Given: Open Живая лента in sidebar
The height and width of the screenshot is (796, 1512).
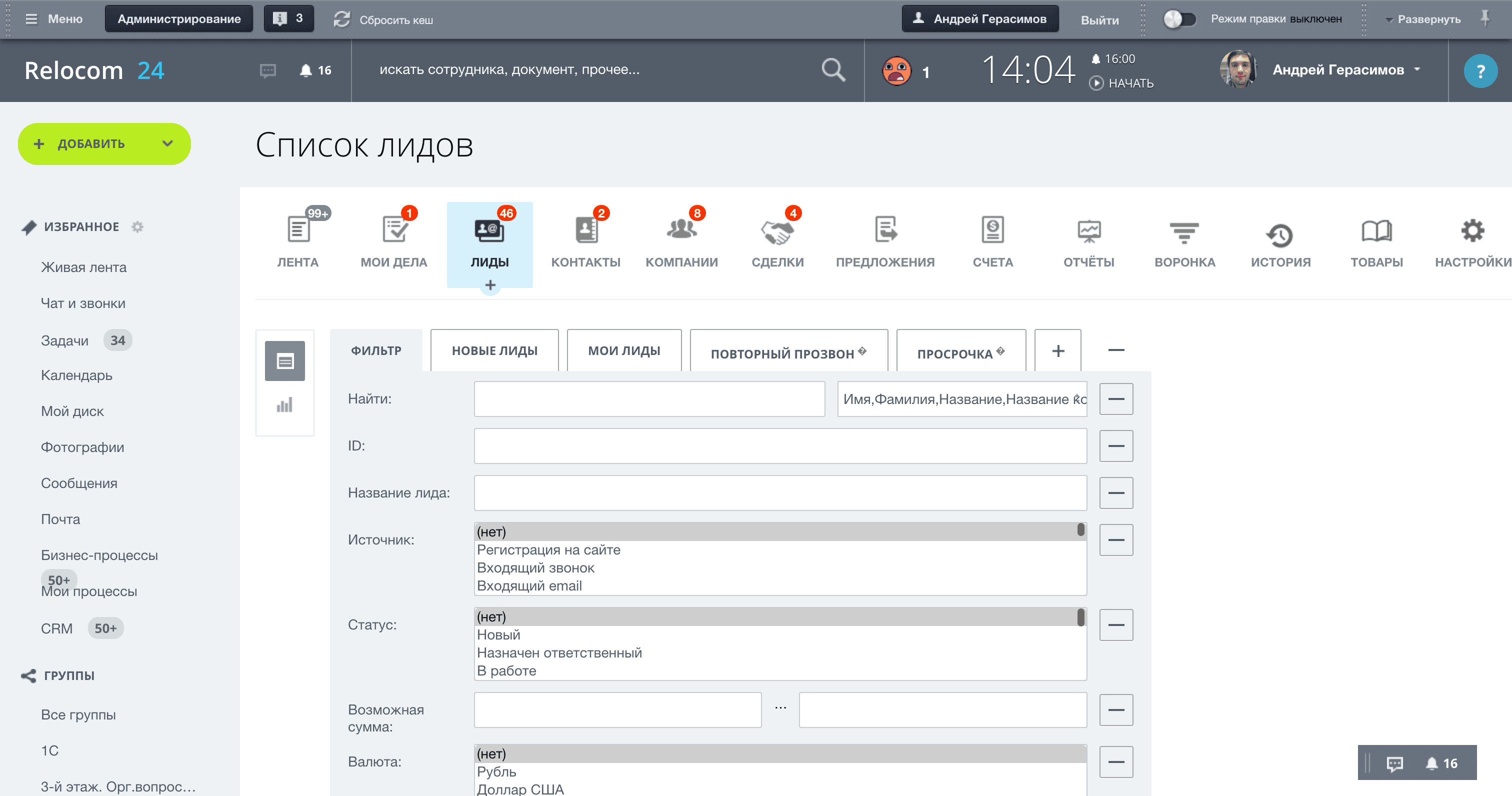Looking at the screenshot, I should tap(84, 267).
